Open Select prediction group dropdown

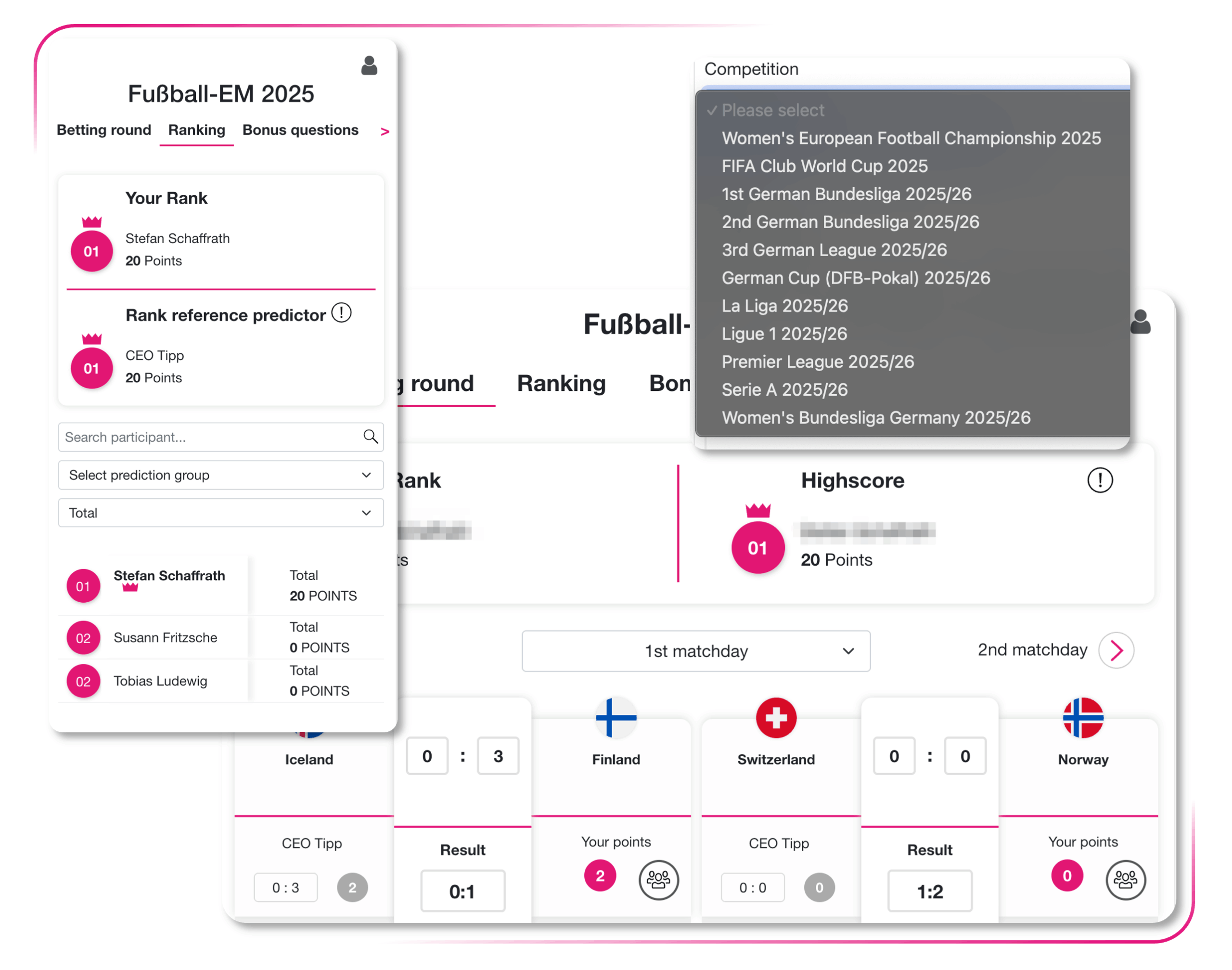click(x=221, y=475)
